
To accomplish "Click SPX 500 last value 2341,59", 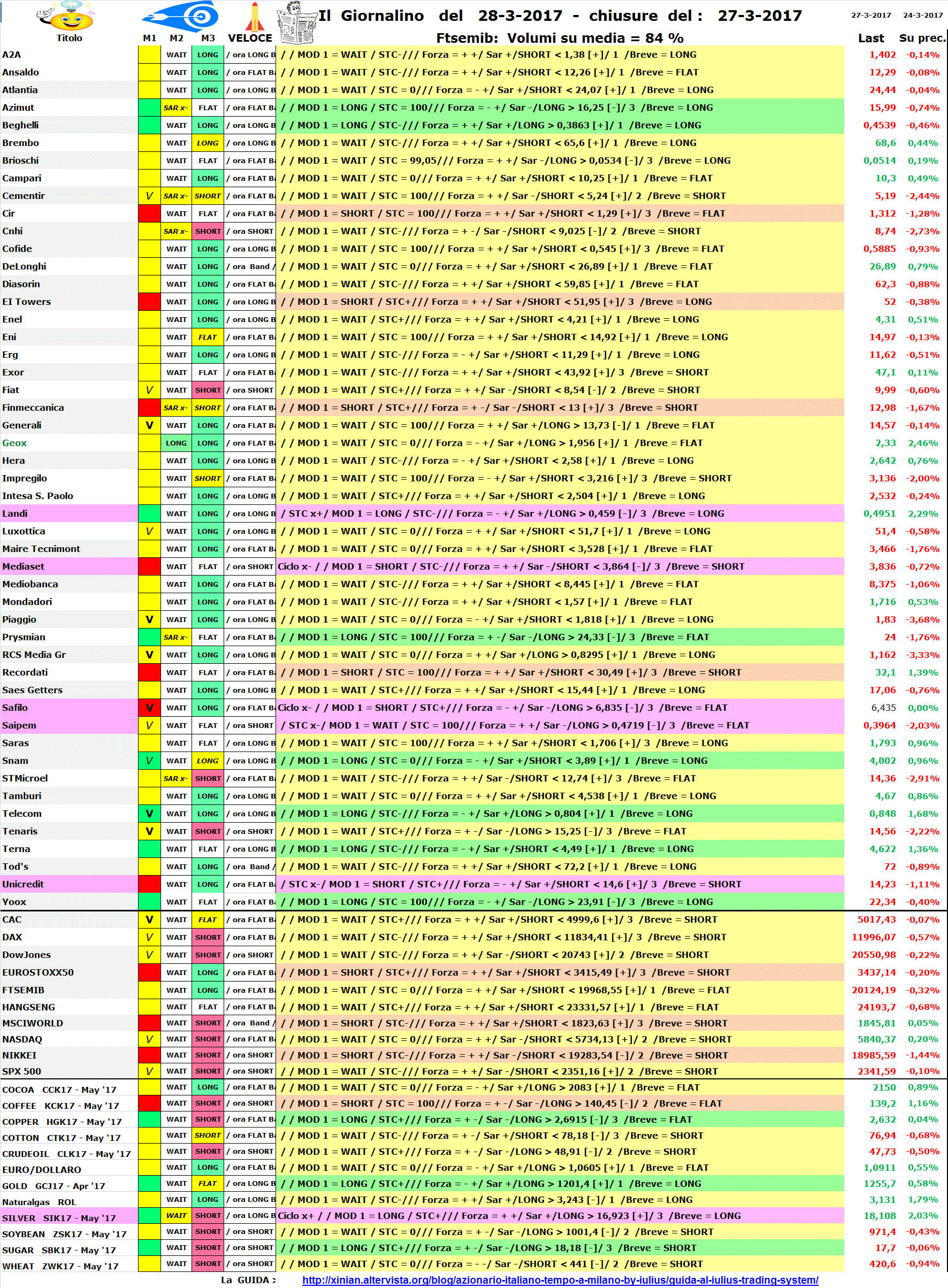I will (x=876, y=1071).
